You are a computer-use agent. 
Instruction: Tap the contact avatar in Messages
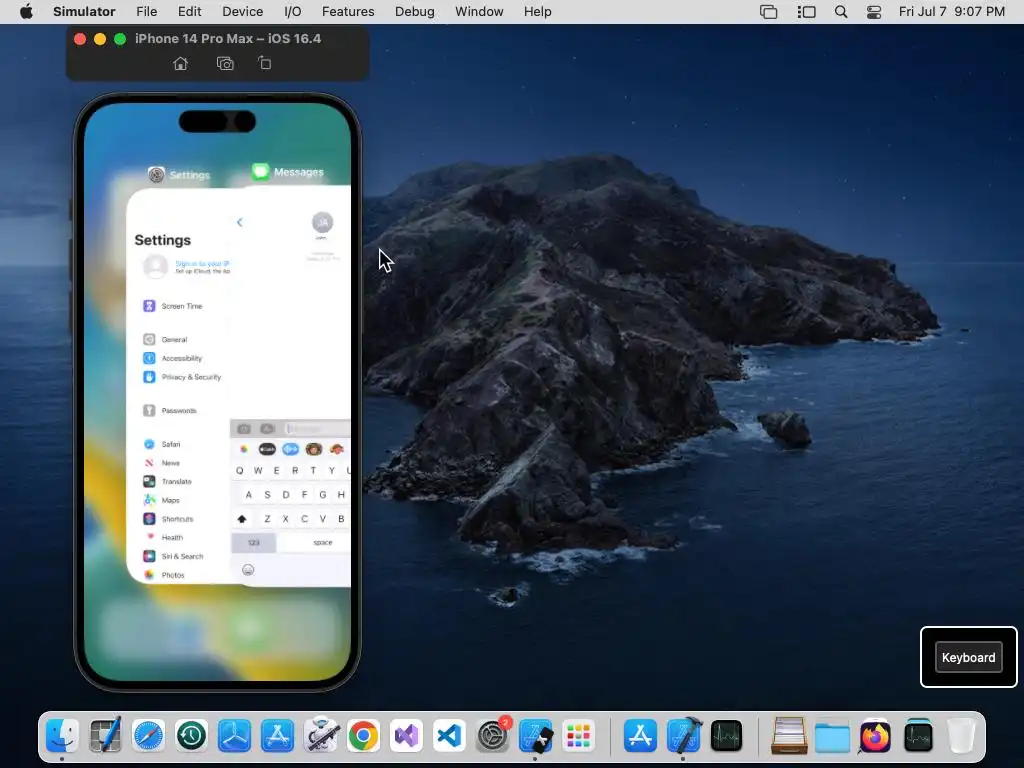[x=322, y=222]
